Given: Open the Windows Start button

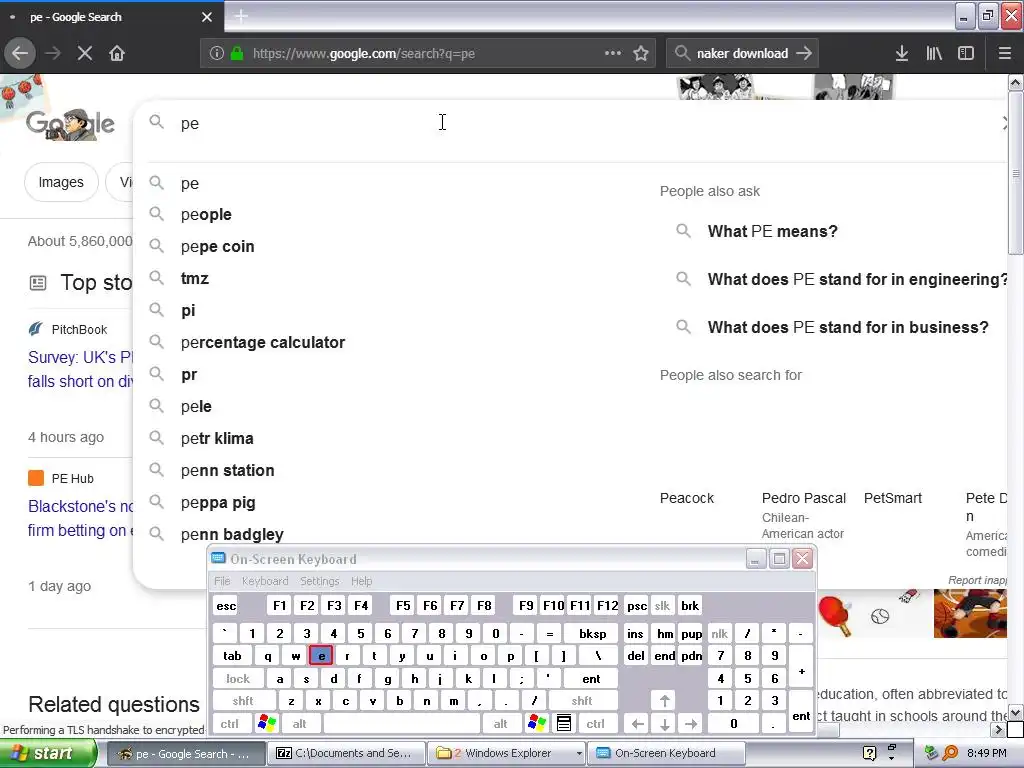Looking at the screenshot, I should [x=48, y=753].
